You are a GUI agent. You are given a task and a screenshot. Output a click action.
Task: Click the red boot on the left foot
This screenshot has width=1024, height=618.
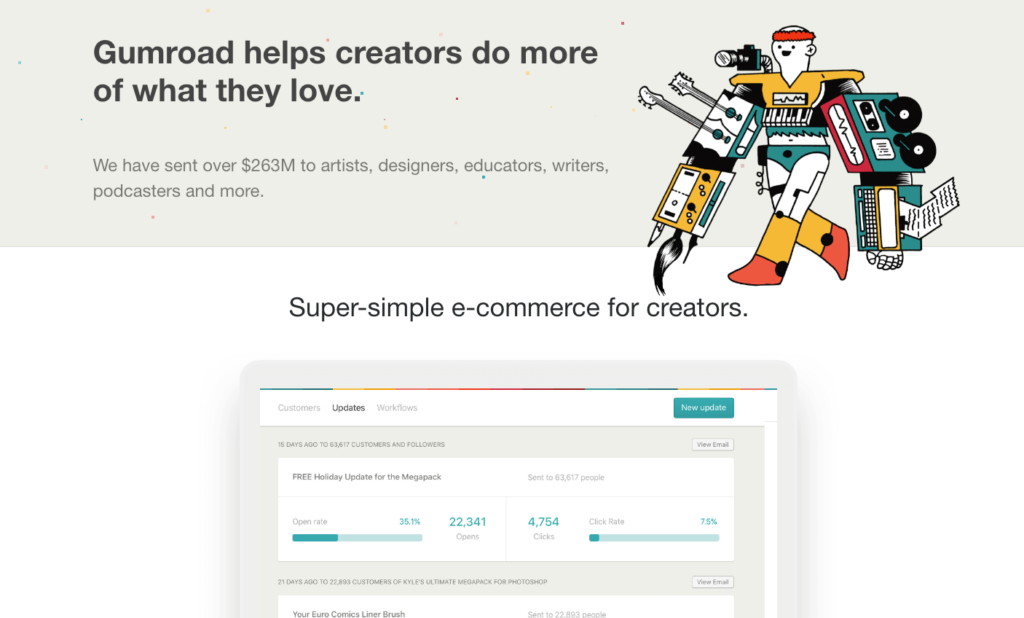(759, 269)
